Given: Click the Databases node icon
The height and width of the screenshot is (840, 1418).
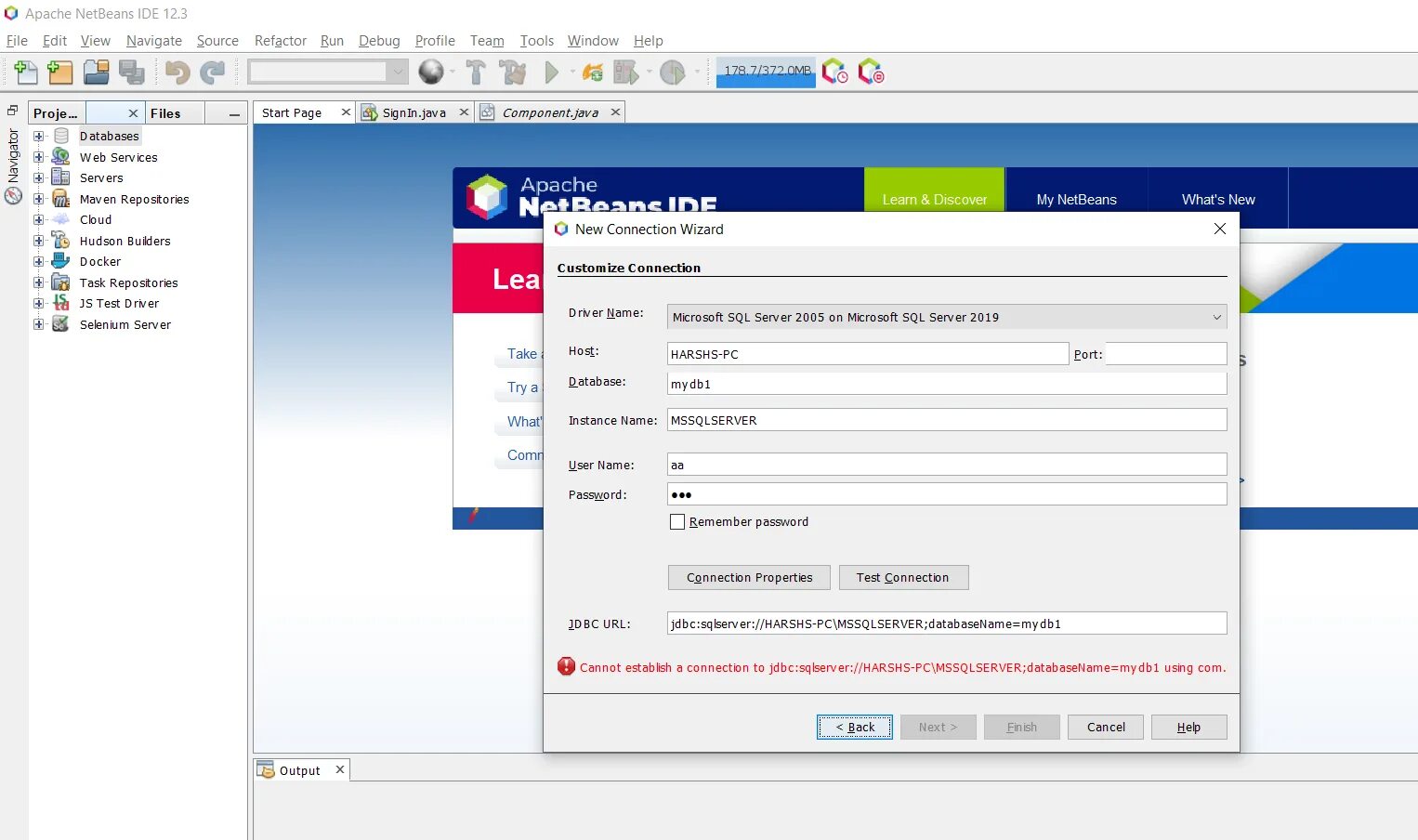Looking at the screenshot, I should pos(61,136).
